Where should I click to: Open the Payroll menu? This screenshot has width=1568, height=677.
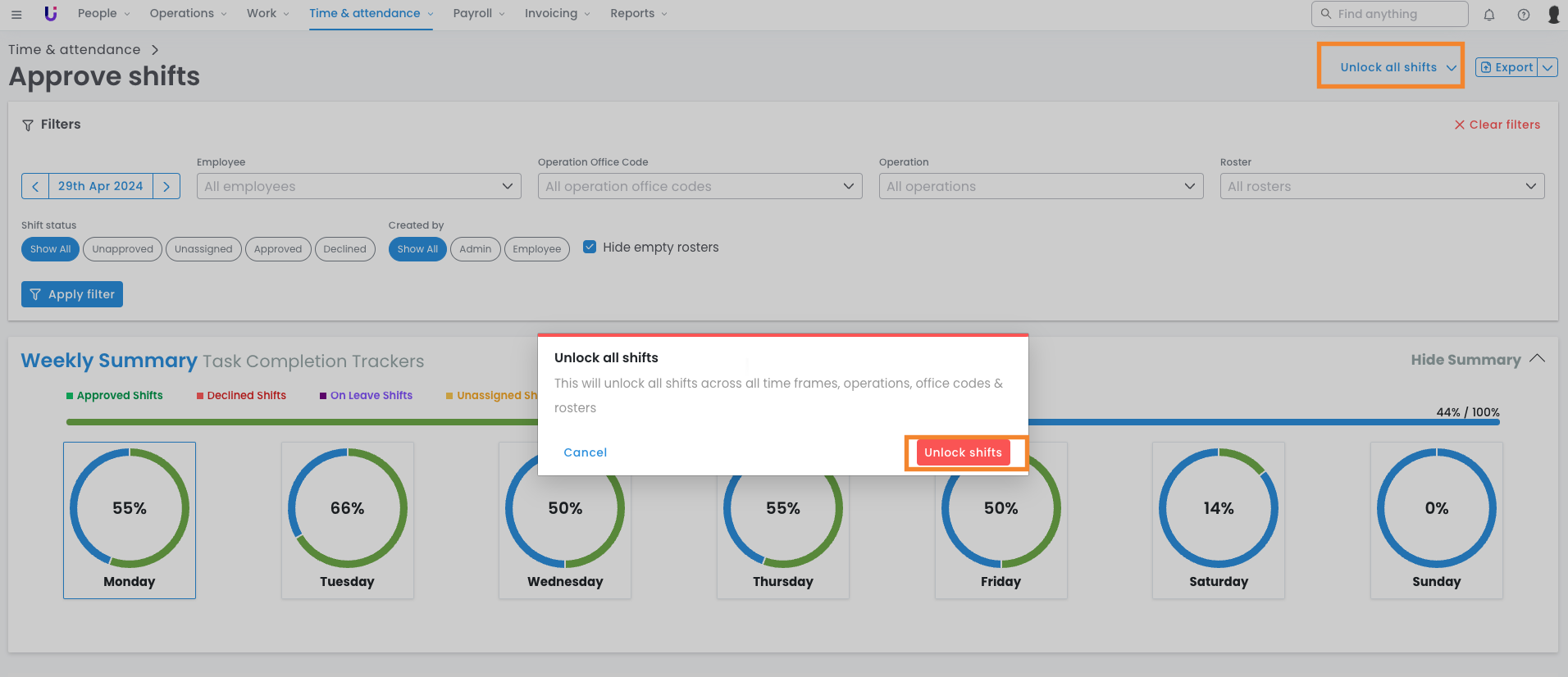click(478, 14)
